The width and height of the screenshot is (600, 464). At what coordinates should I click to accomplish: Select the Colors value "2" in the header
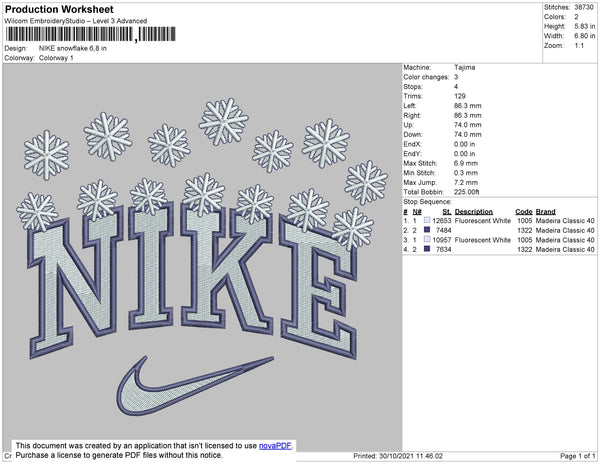[x=576, y=17]
